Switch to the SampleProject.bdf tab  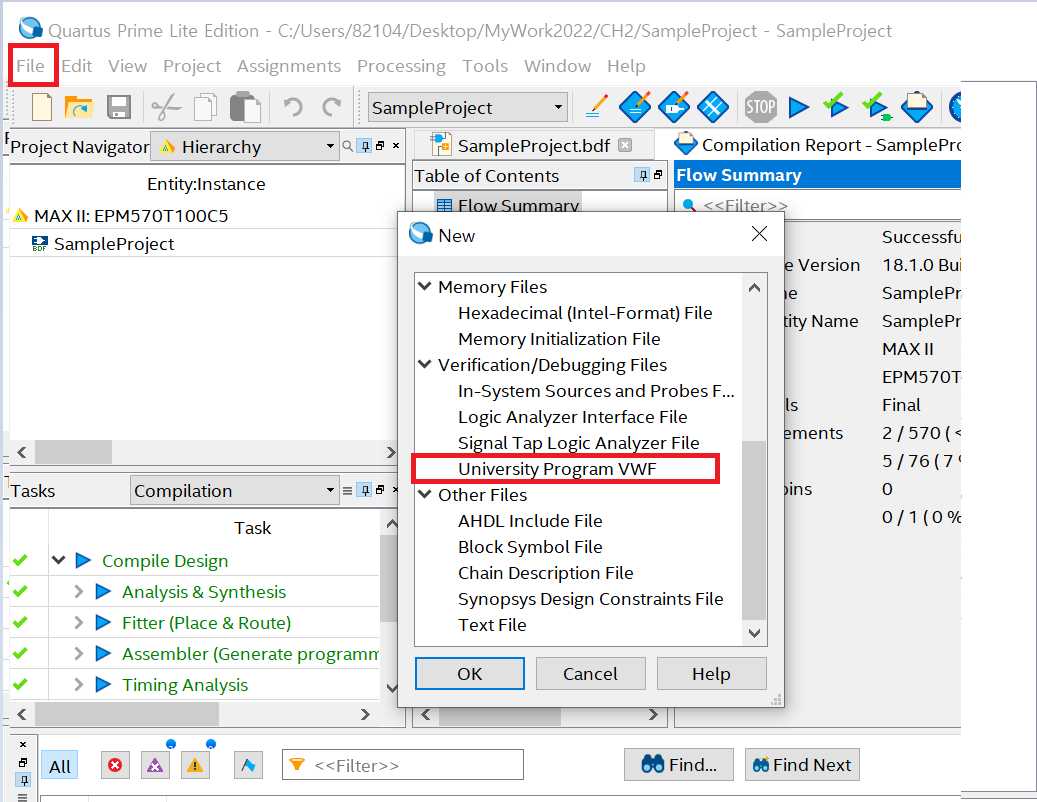tap(533, 146)
